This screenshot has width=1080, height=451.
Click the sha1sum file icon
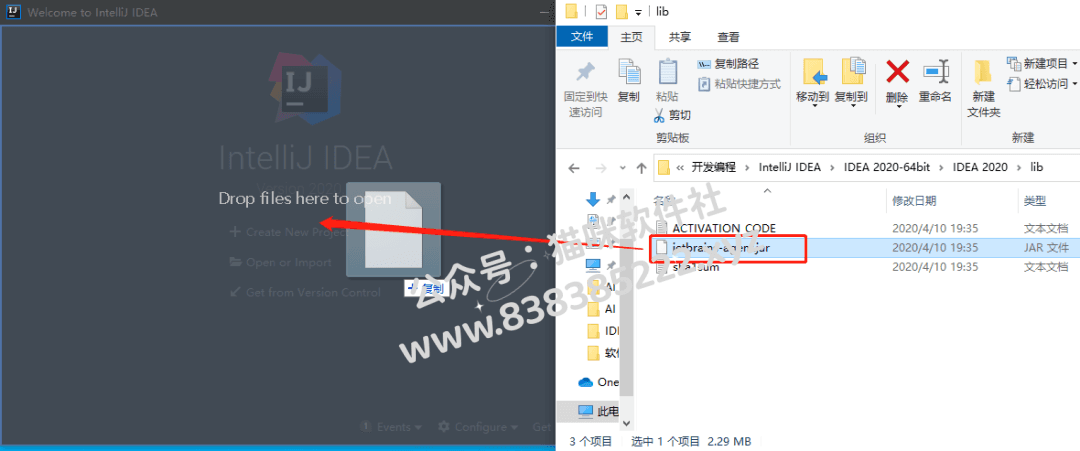[x=661, y=267]
